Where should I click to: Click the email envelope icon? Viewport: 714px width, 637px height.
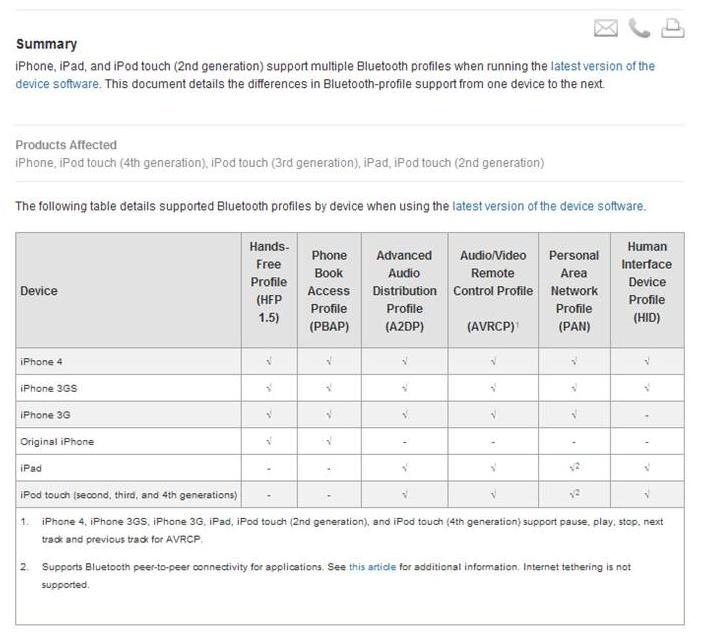606,29
